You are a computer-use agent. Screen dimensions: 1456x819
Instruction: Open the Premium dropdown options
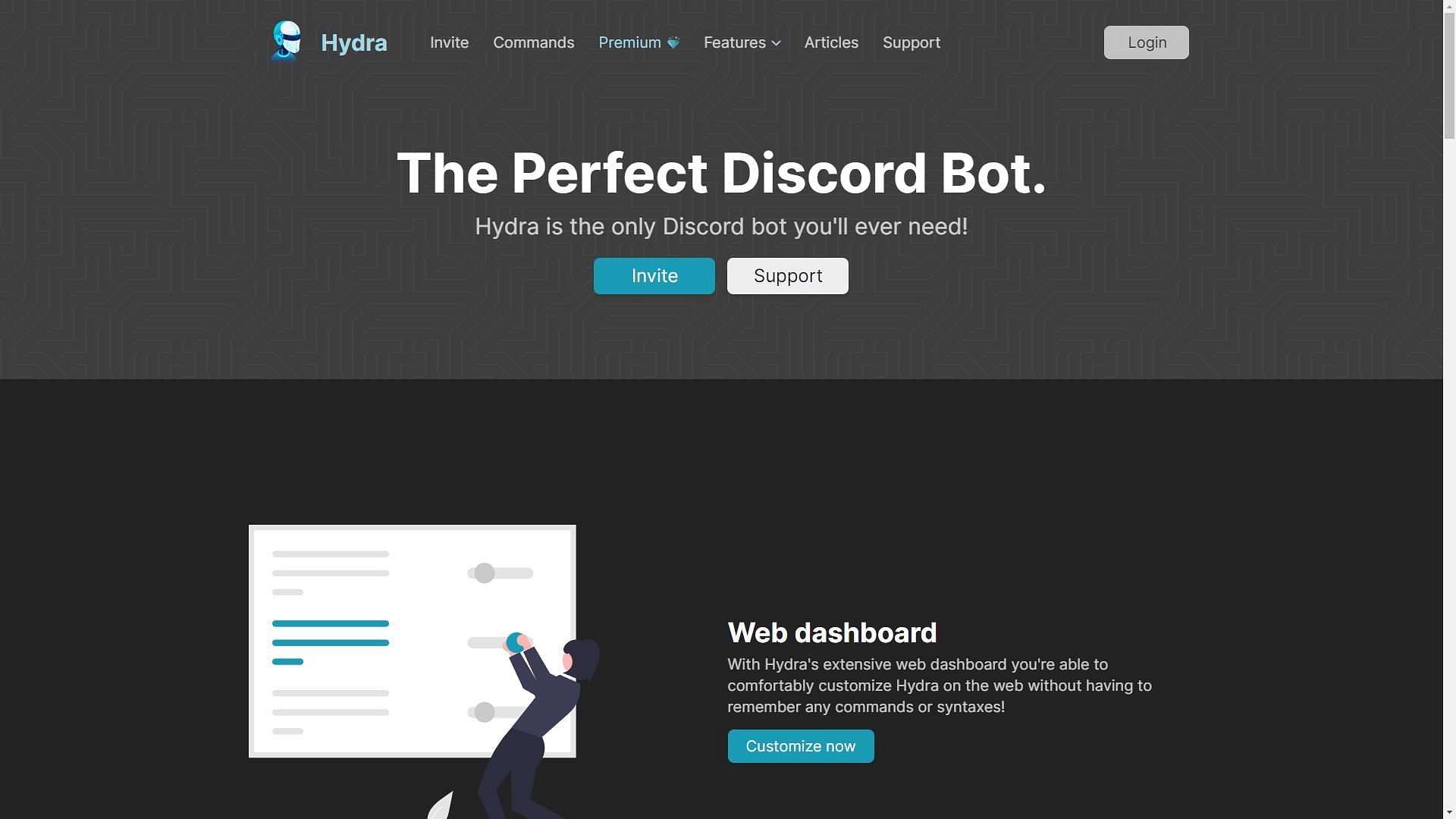[637, 42]
